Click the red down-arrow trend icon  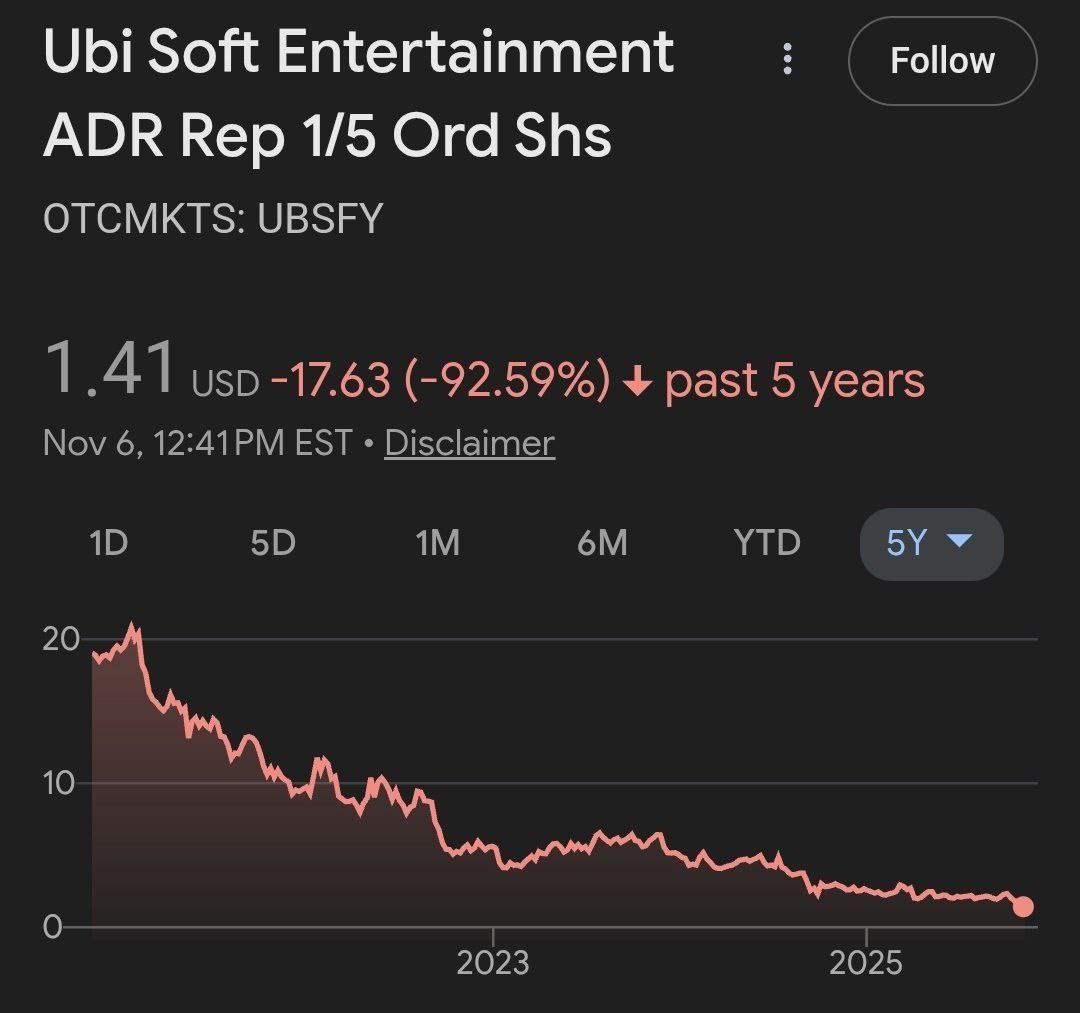(637, 382)
